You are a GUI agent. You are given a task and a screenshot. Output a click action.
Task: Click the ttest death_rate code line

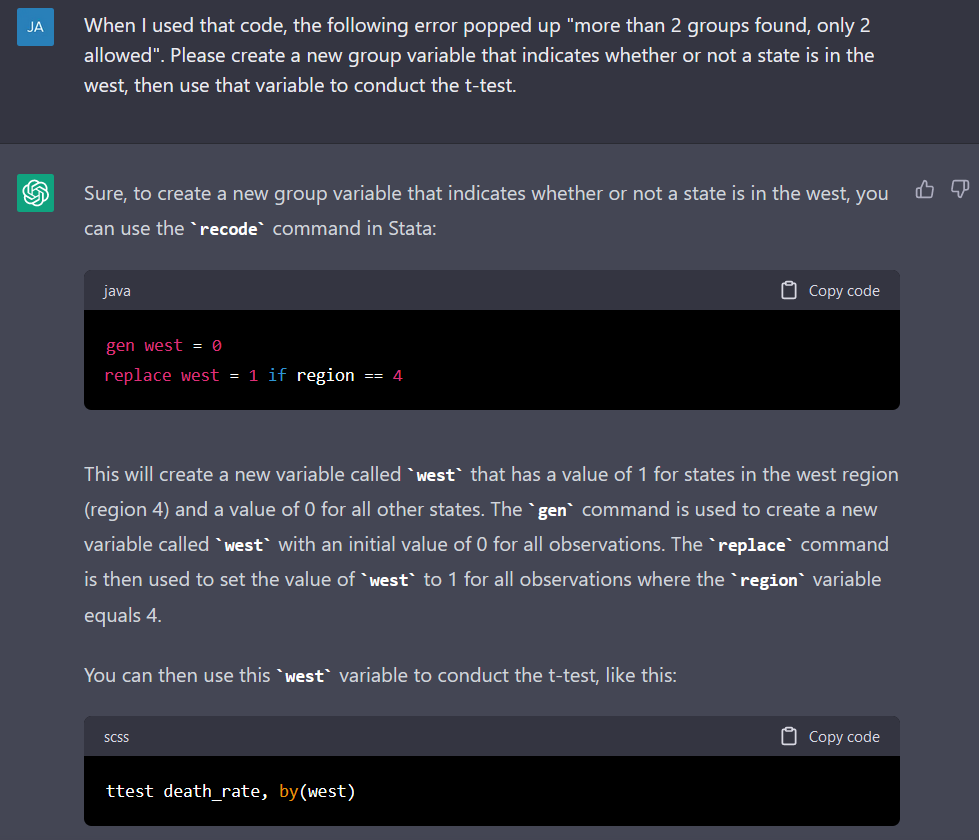pos(230,791)
